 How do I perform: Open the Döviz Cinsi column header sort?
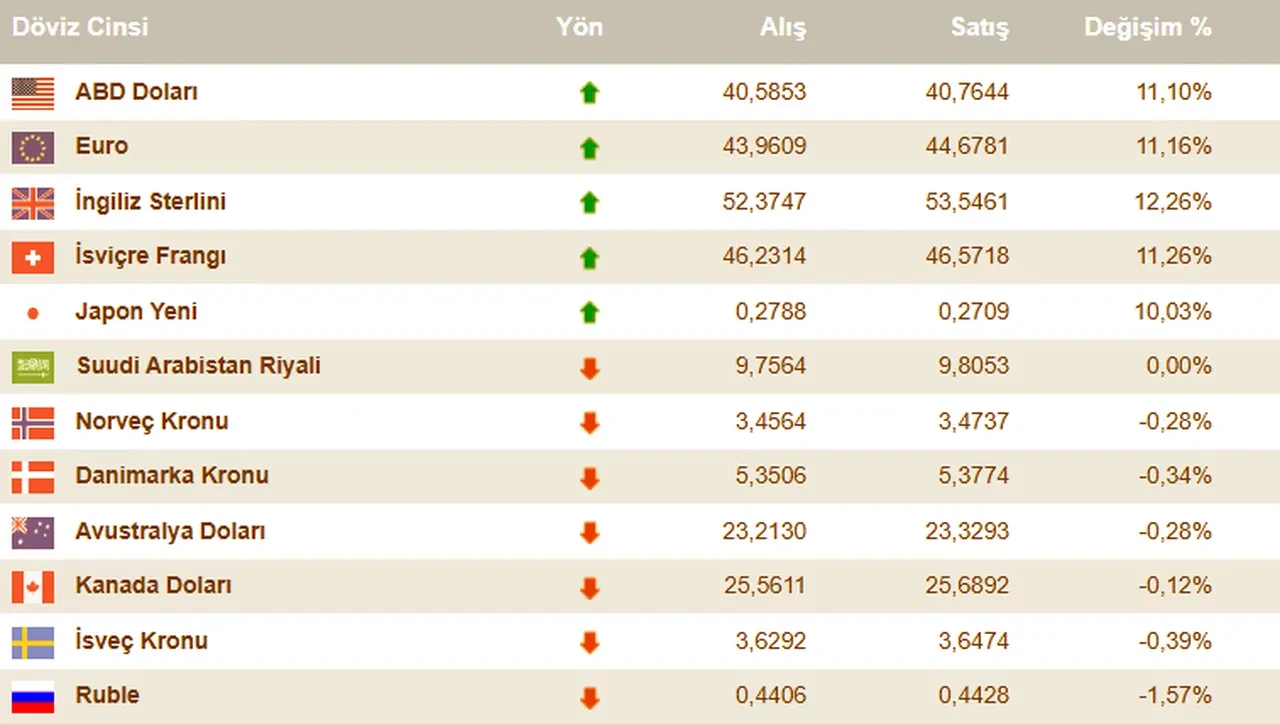[x=80, y=28]
